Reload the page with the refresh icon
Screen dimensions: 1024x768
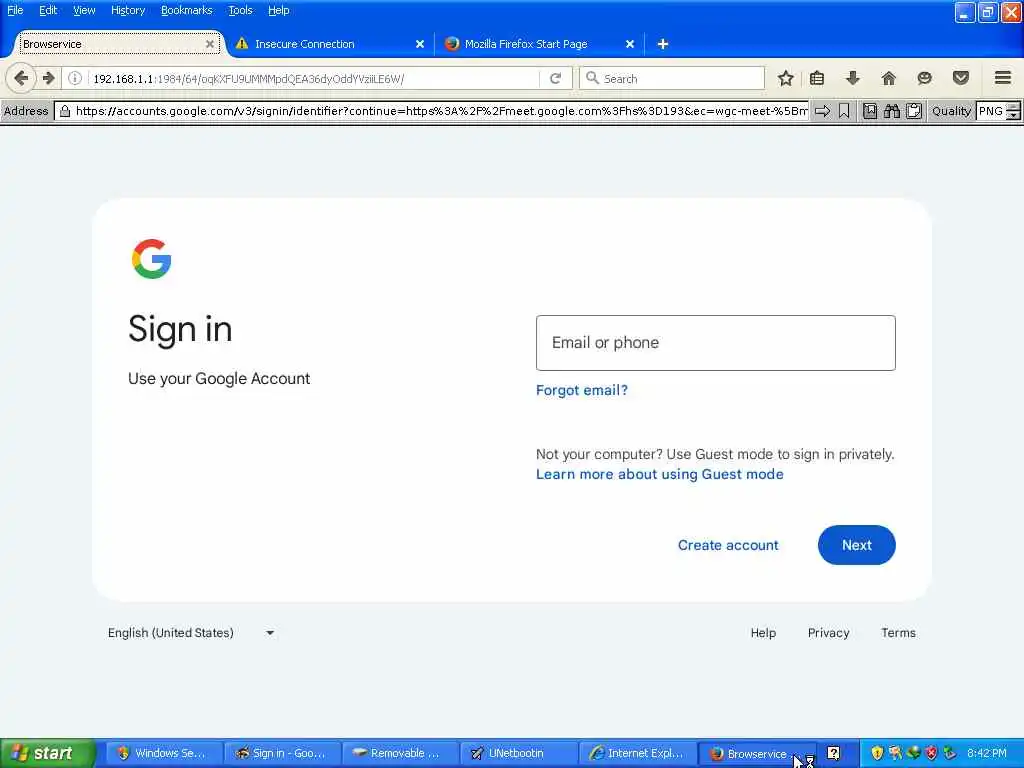coord(556,78)
